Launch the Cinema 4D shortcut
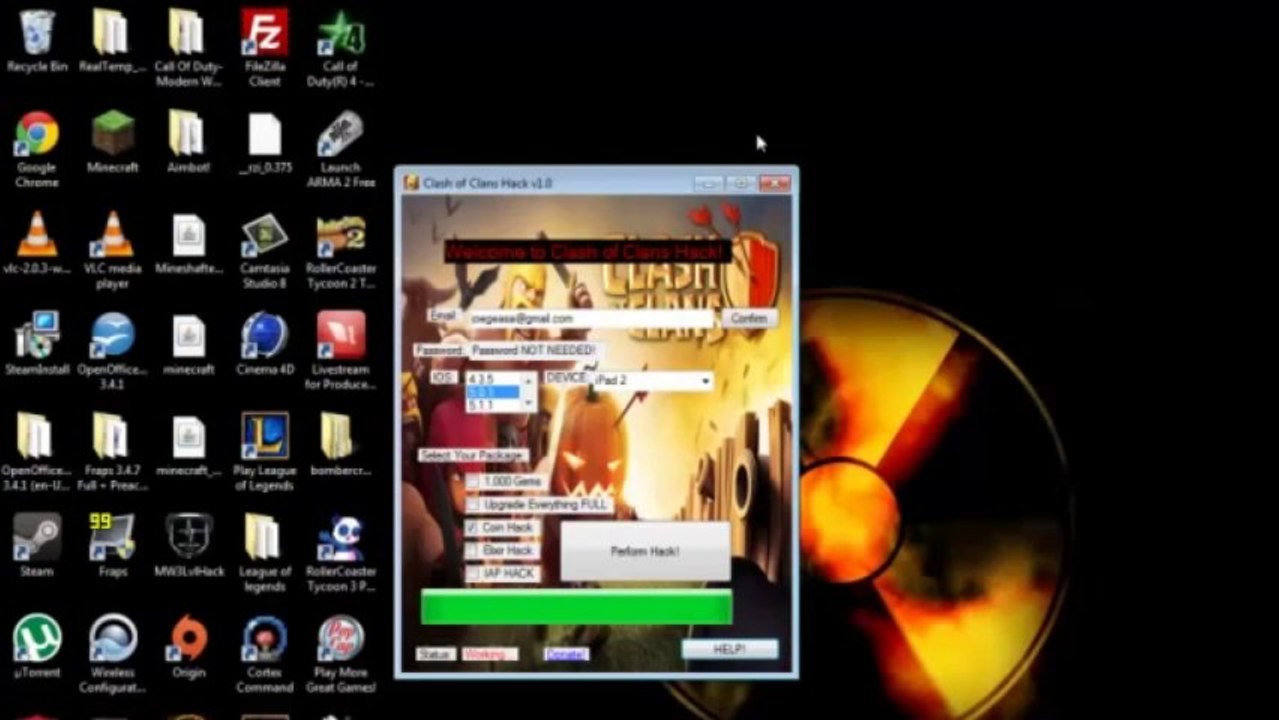Viewport: 1279px width, 720px height. pos(265,344)
